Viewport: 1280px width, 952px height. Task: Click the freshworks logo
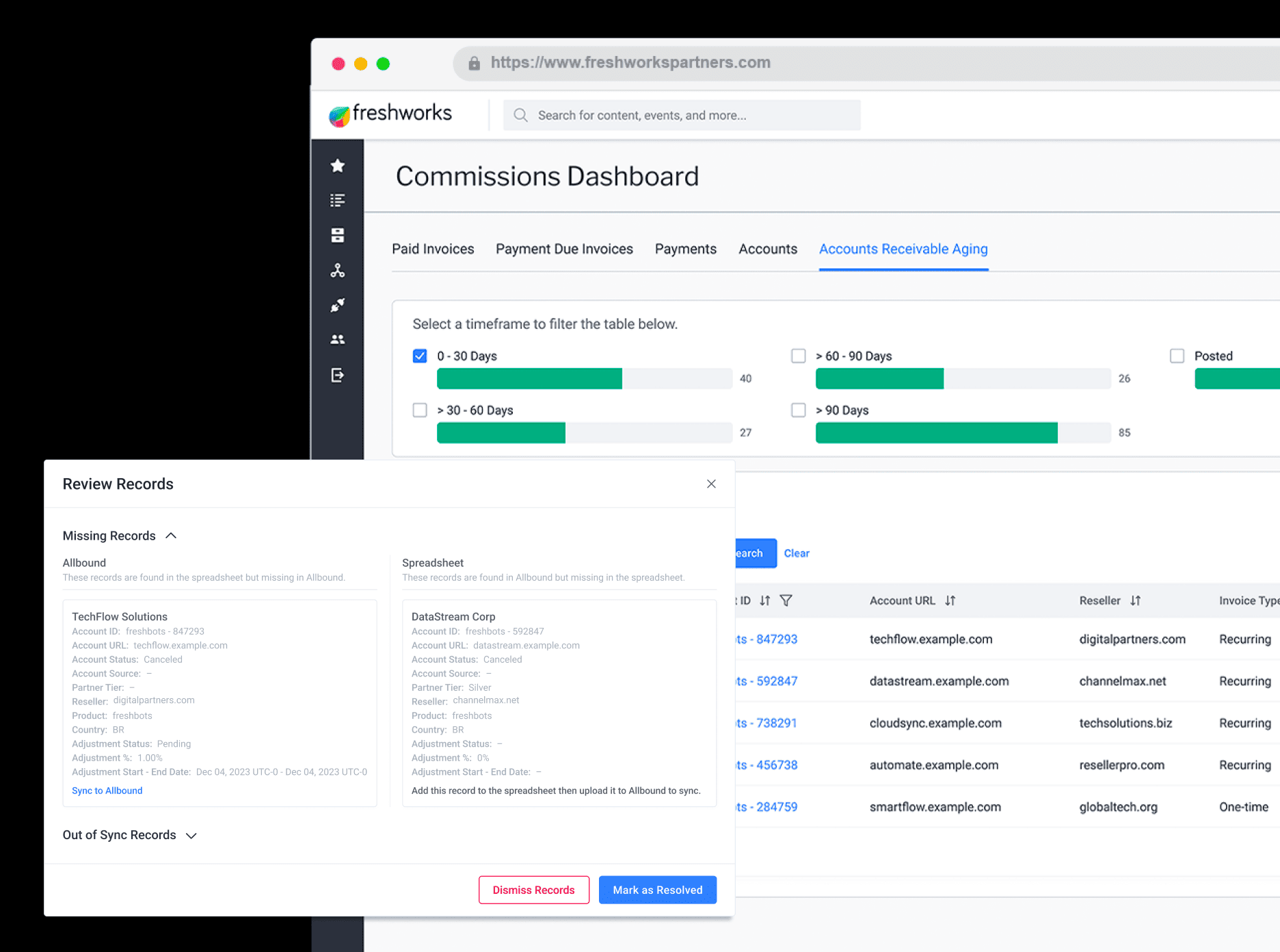pos(390,114)
